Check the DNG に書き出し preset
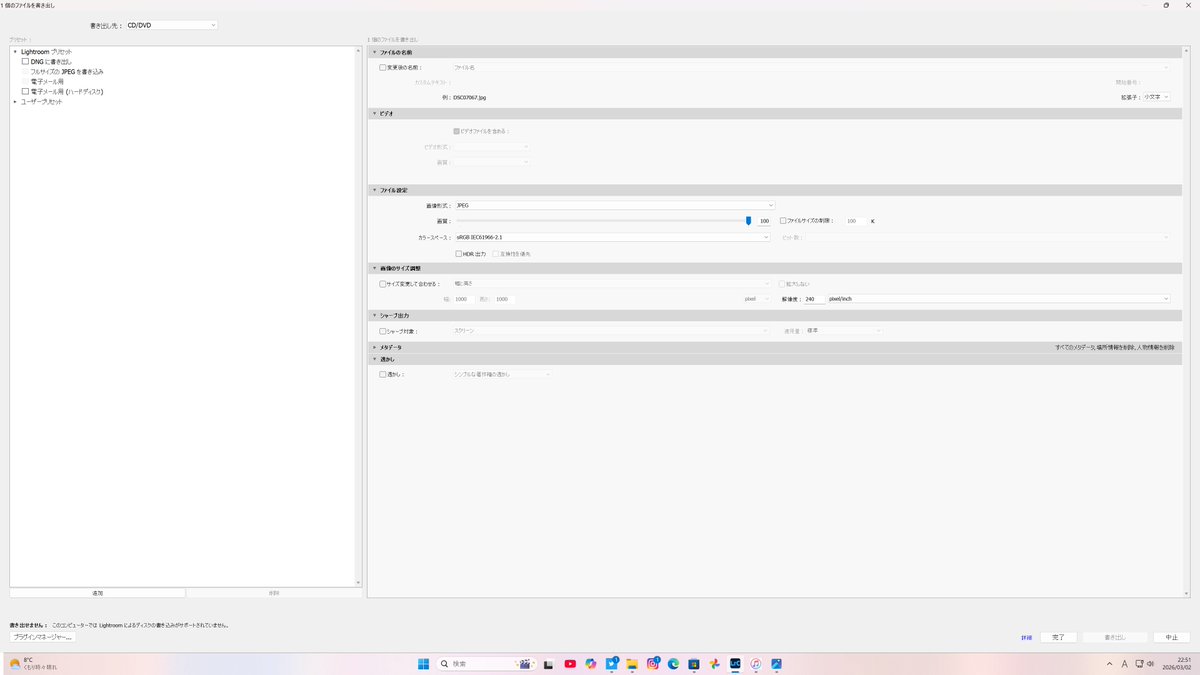1200x675 pixels. click(26, 62)
